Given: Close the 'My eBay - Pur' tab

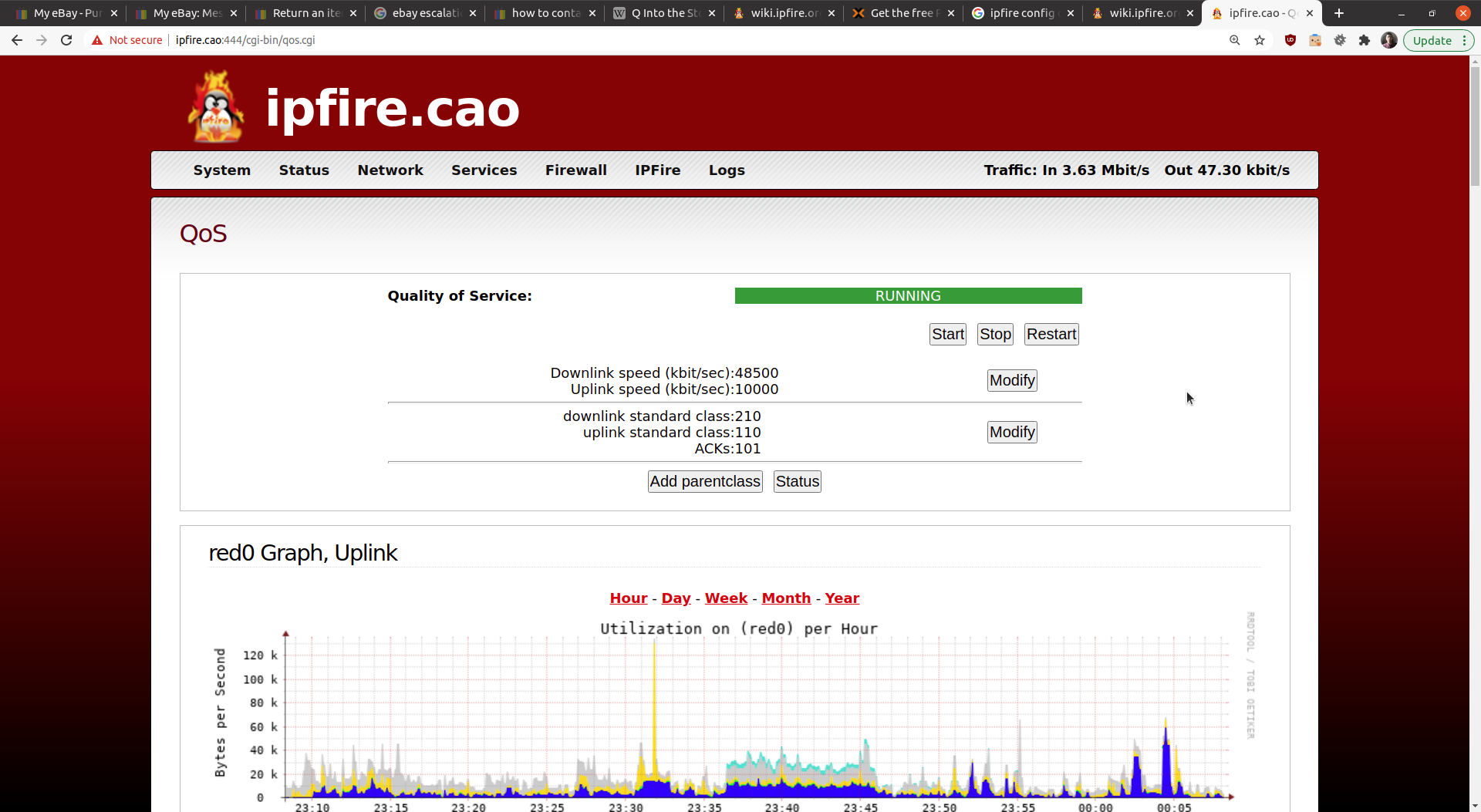Looking at the screenshot, I should 114,13.
